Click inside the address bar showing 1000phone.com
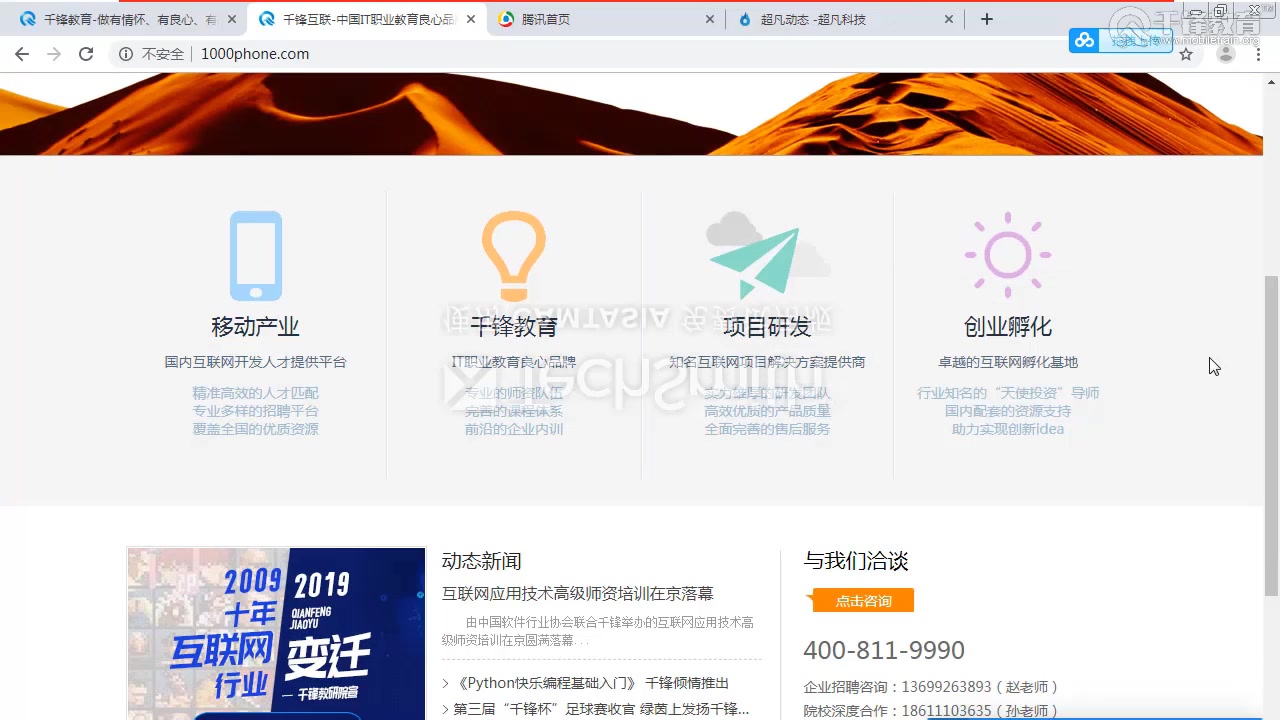 point(255,54)
